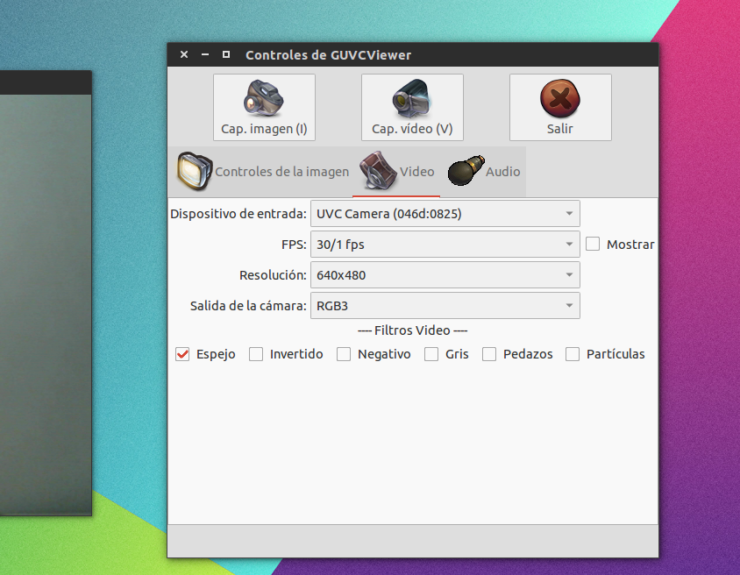740x575 pixels.
Task: Open the Salida de la cámara dropdown
Action: tap(444, 306)
